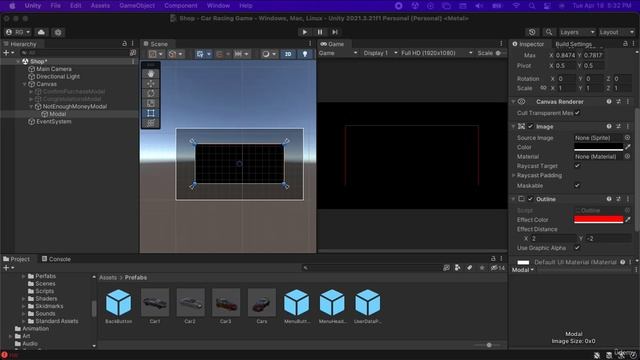
Task: Toggle the scene lighting bulb icon
Action: tap(304, 54)
